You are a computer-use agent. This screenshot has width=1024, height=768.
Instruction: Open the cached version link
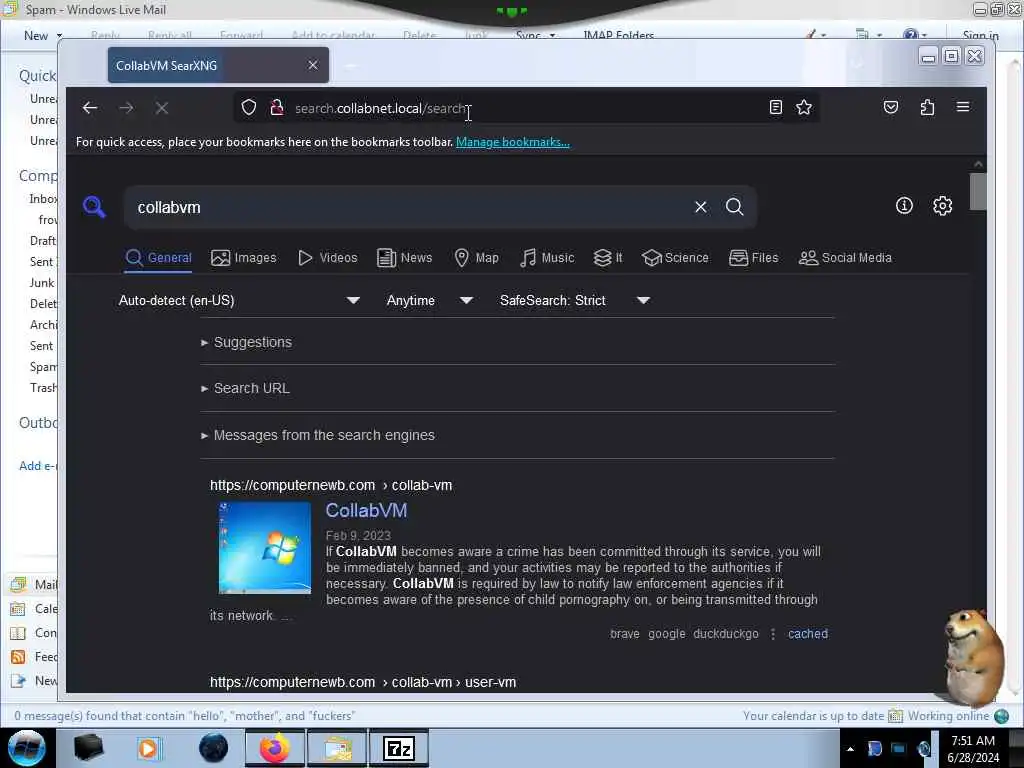[808, 634]
